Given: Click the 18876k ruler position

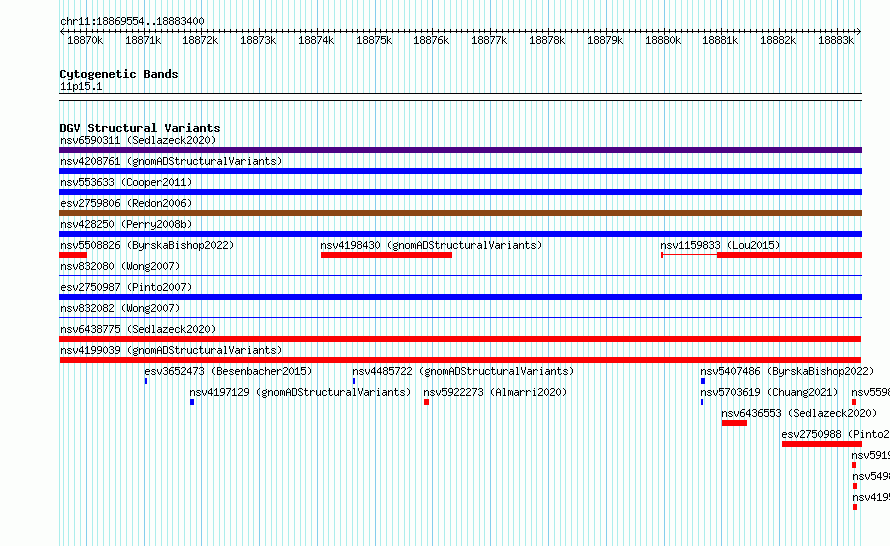Looking at the screenshot, I should pyautogui.click(x=431, y=40).
